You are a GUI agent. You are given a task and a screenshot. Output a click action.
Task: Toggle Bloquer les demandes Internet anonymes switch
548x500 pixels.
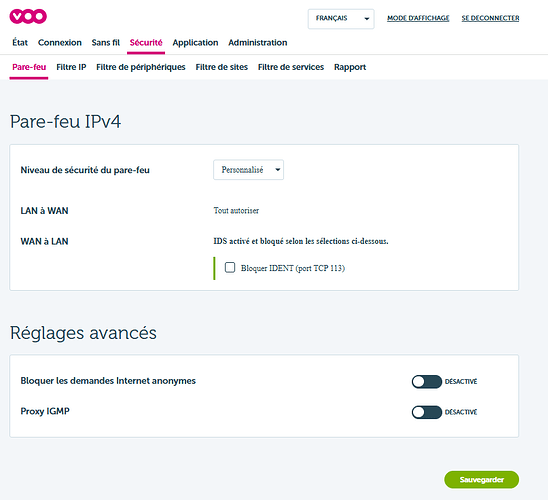[x=426, y=382]
